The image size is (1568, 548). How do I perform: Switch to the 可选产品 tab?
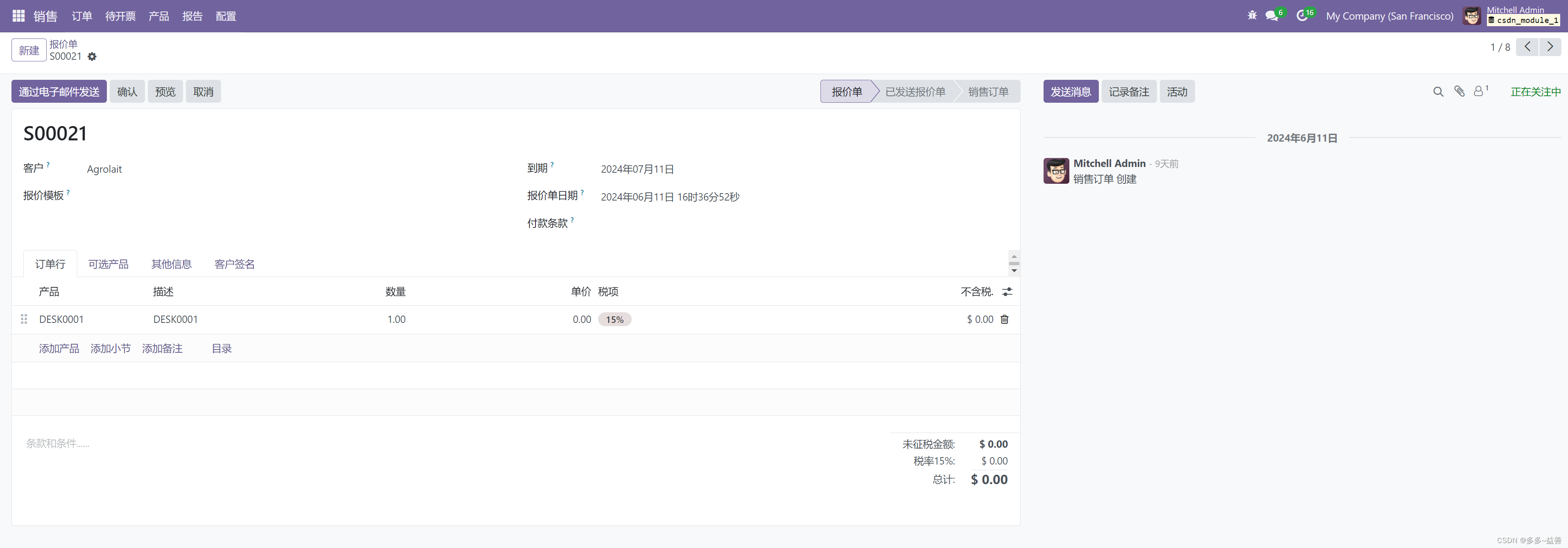[108, 264]
